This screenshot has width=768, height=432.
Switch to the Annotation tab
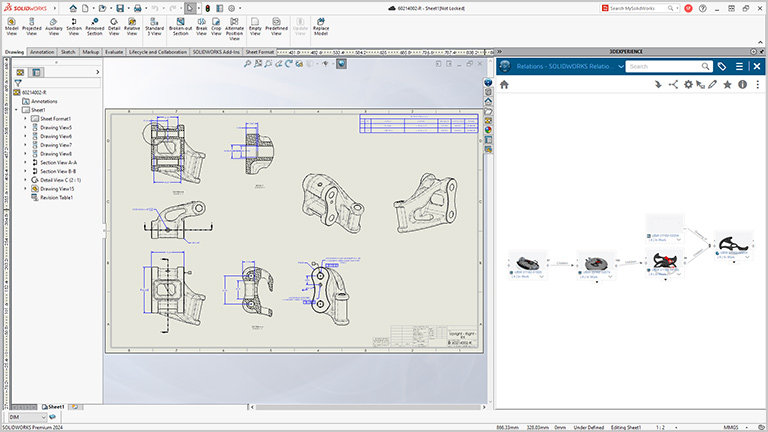click(x=42, y=51)
